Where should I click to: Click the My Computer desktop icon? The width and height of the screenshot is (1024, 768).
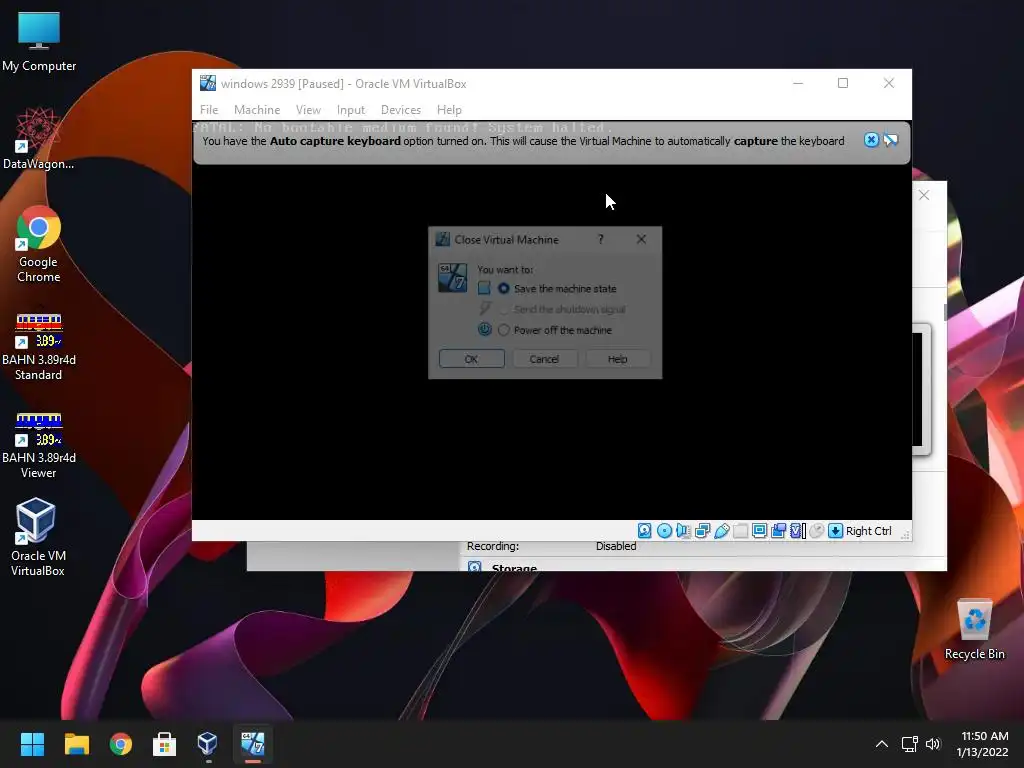pos(39,41)
